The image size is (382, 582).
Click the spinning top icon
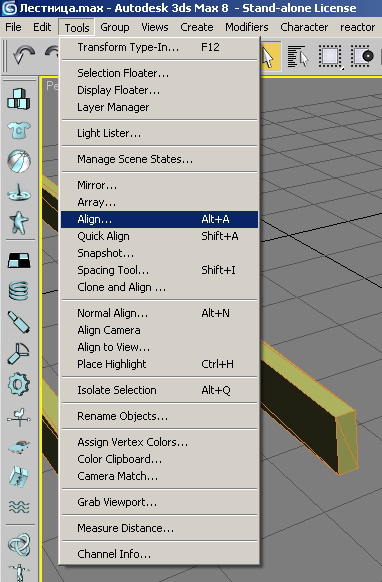pos(19,192)
